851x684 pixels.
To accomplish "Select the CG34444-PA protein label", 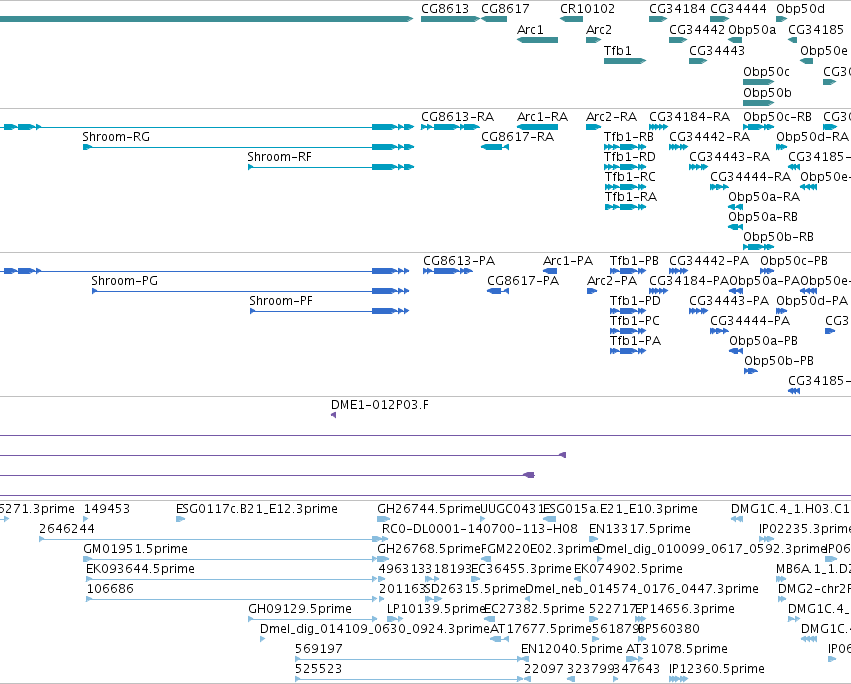I will pyautogui.click(x=750, y=321).
